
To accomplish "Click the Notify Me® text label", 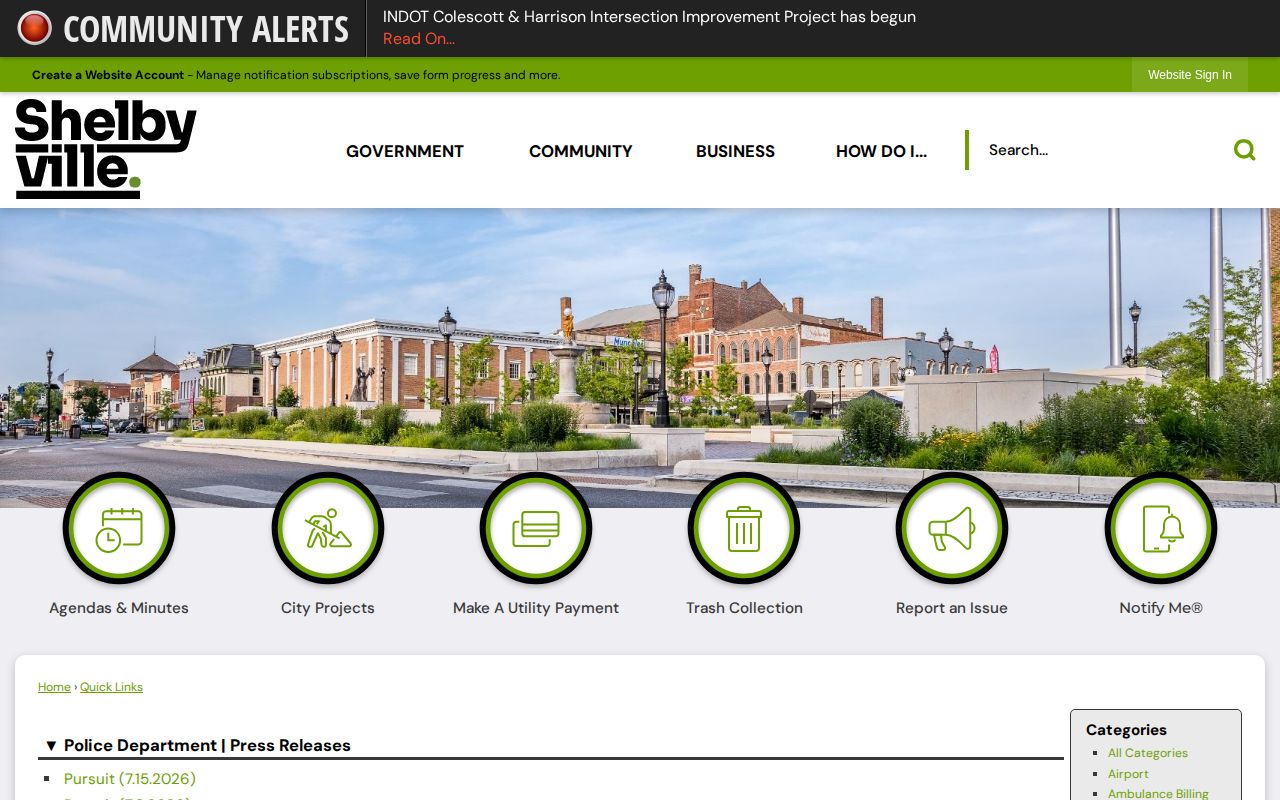I will coord(1161,608).
